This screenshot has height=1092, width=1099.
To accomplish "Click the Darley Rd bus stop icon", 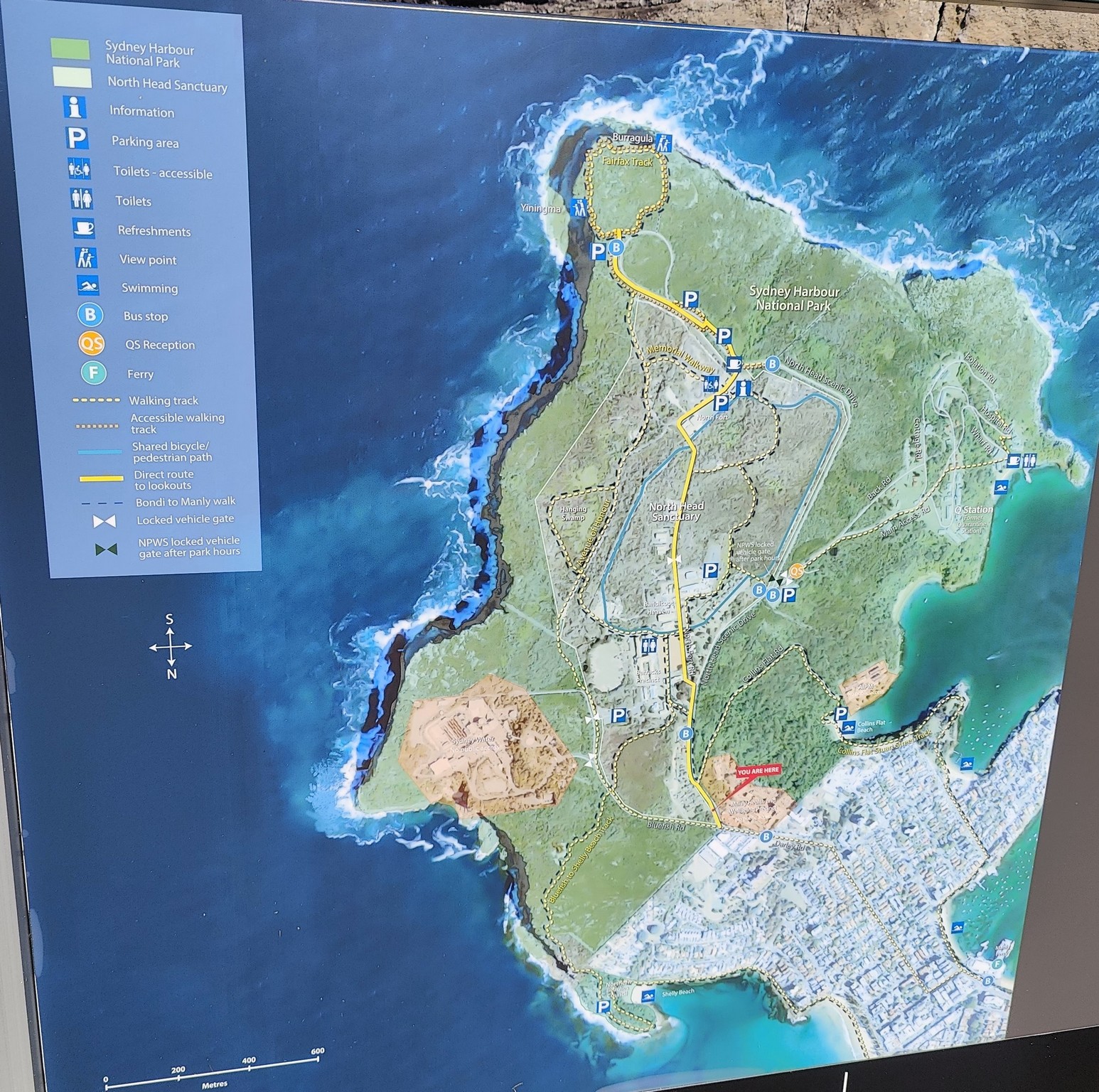I will tap(766, 837).
